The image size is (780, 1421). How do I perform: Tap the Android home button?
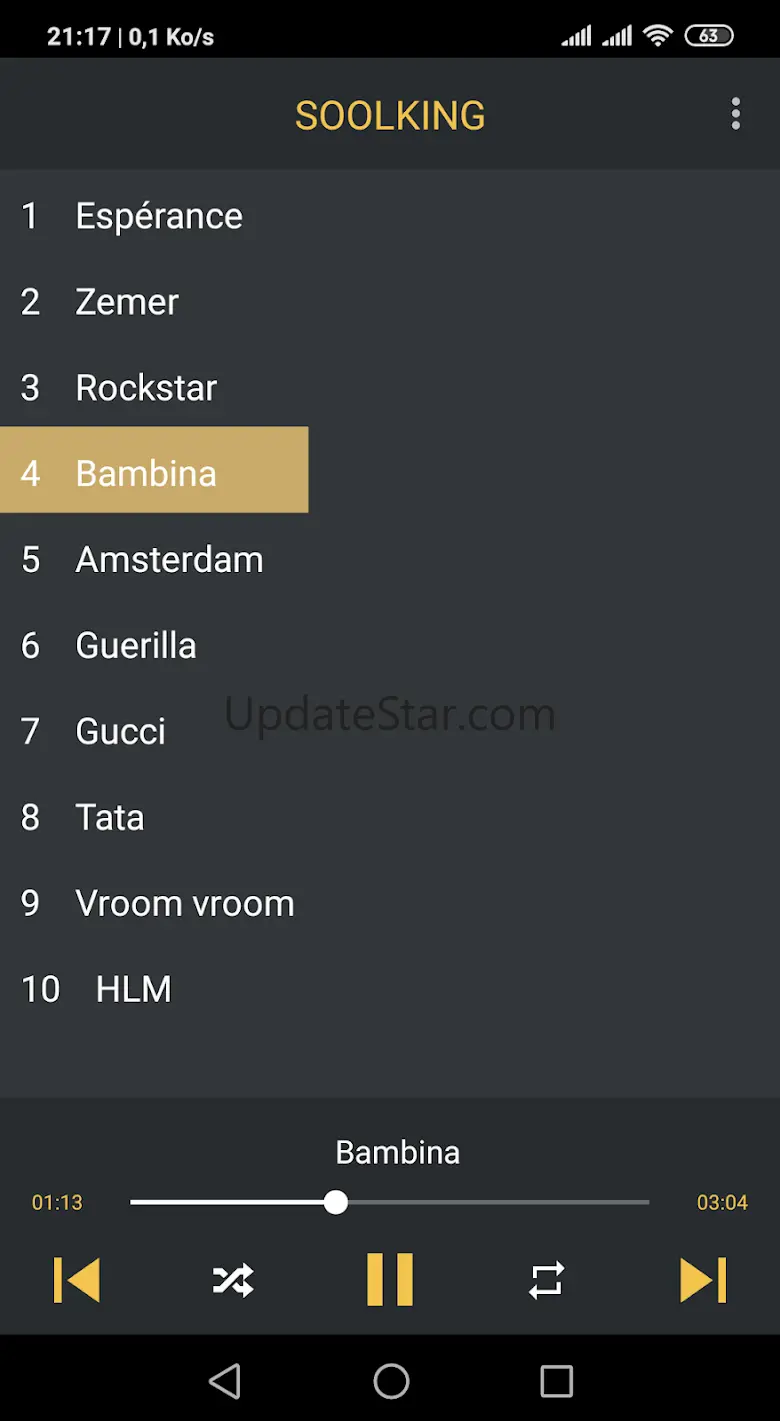[x=391, y=1381]
